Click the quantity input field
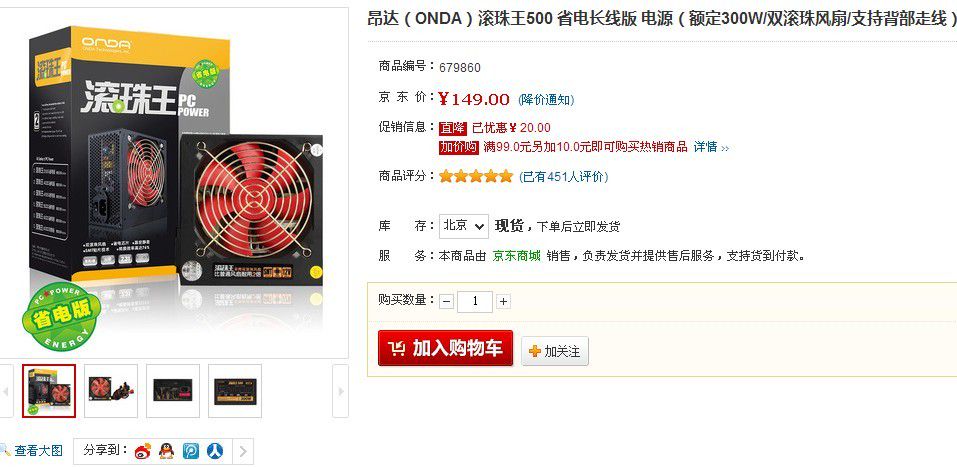The height and width of the screenshot is (467, 957). click(x=475, y=302)
